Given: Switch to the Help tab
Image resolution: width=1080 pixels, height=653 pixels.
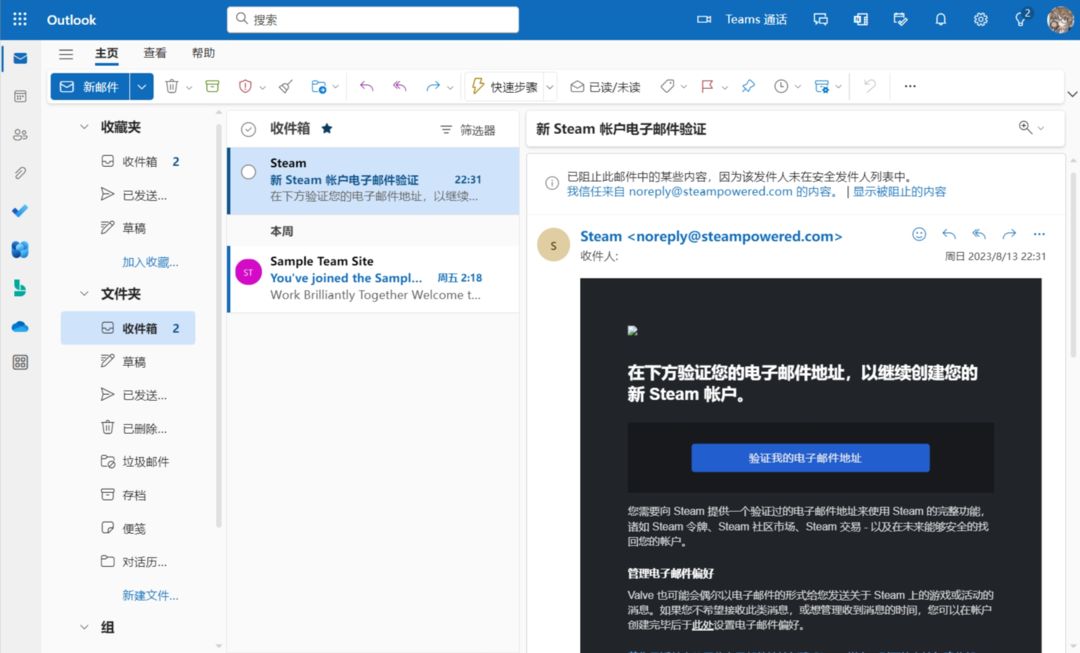Looking at the screenshot, I should pos(203,53).
